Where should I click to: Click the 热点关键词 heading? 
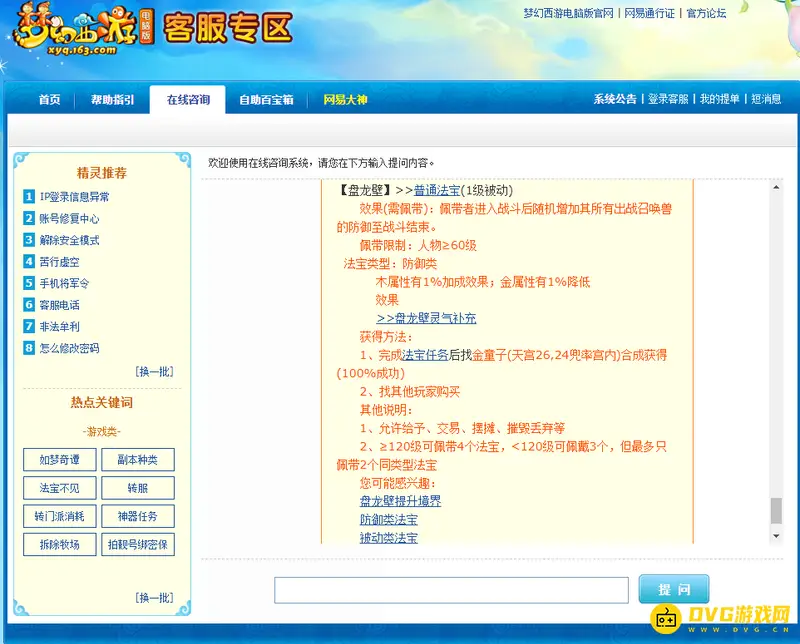[x=102, y=403]
